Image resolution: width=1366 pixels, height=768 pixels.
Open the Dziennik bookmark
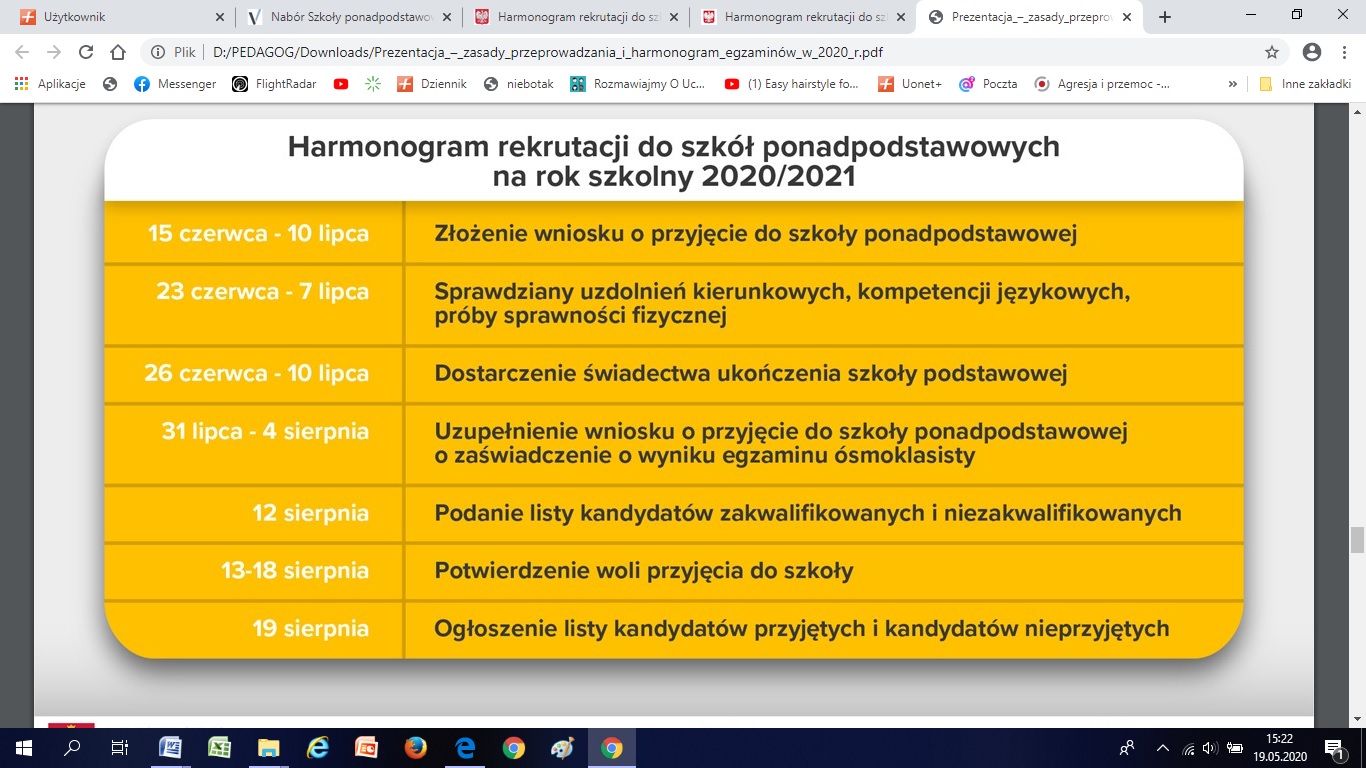point(432,84)
